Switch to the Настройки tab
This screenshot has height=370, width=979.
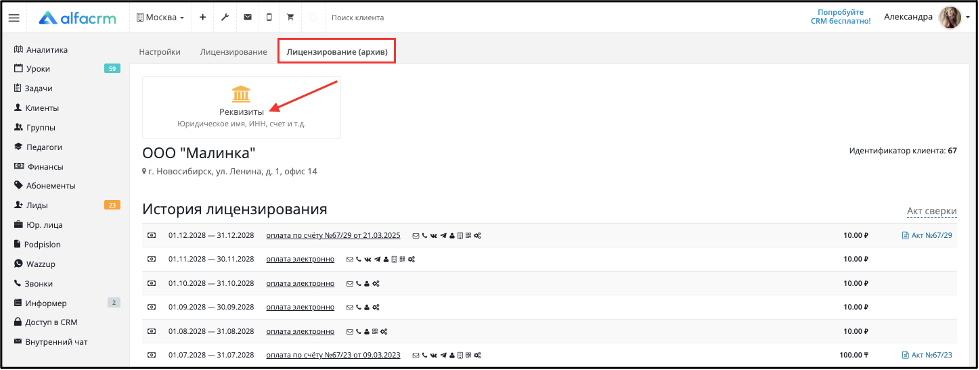[160, 52]
